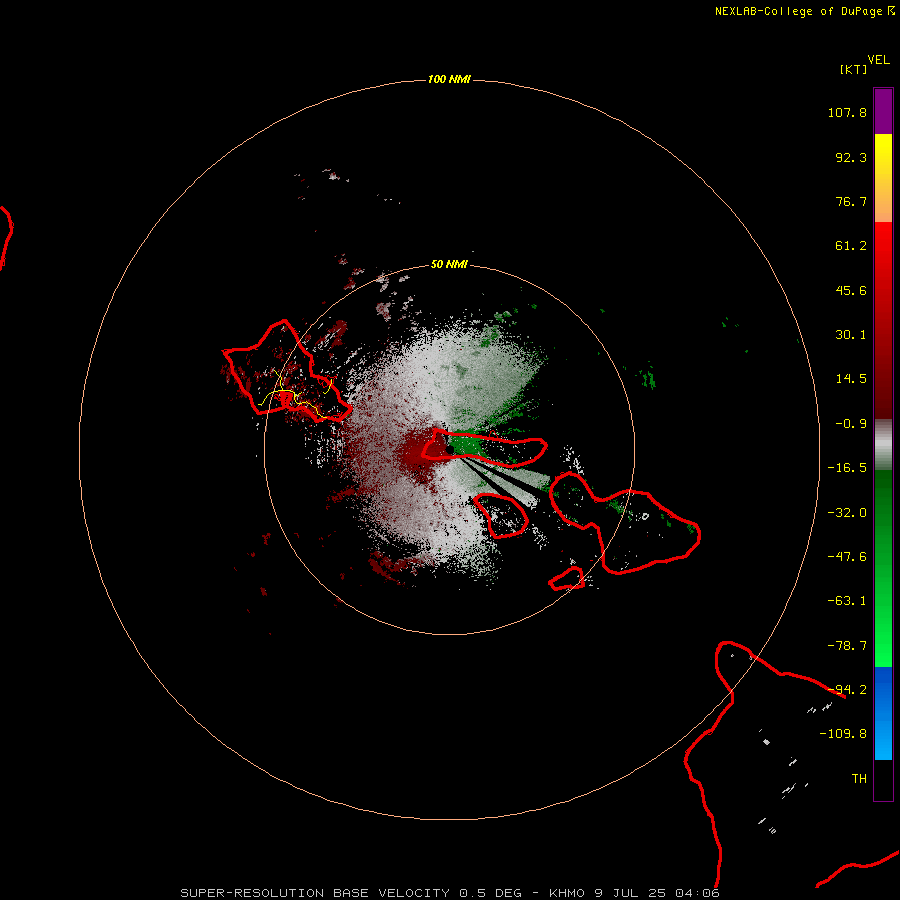The height and width of the screenshot is (900, 900).
Task: Click the -32.0 velocity scale value
Action: (x=847, y=513)
